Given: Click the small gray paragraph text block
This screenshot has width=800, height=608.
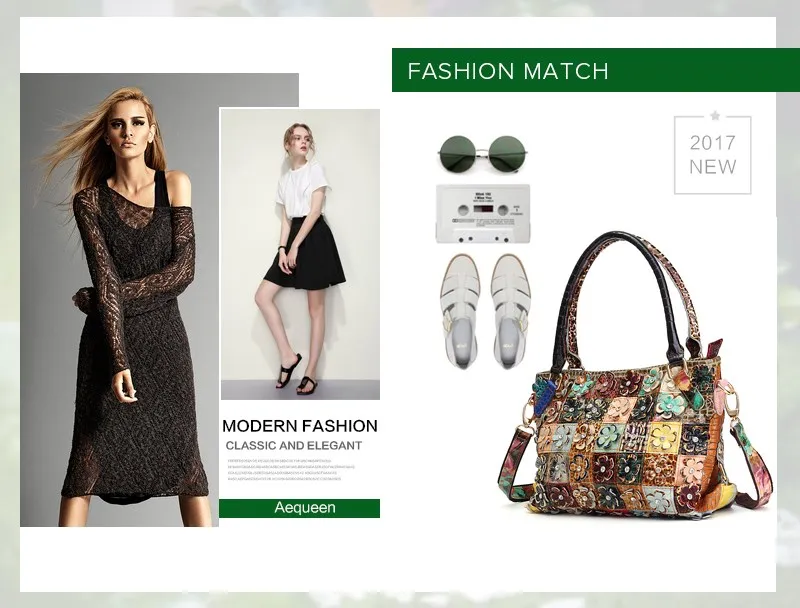Looking at the screenshot, I should (291, 470).
